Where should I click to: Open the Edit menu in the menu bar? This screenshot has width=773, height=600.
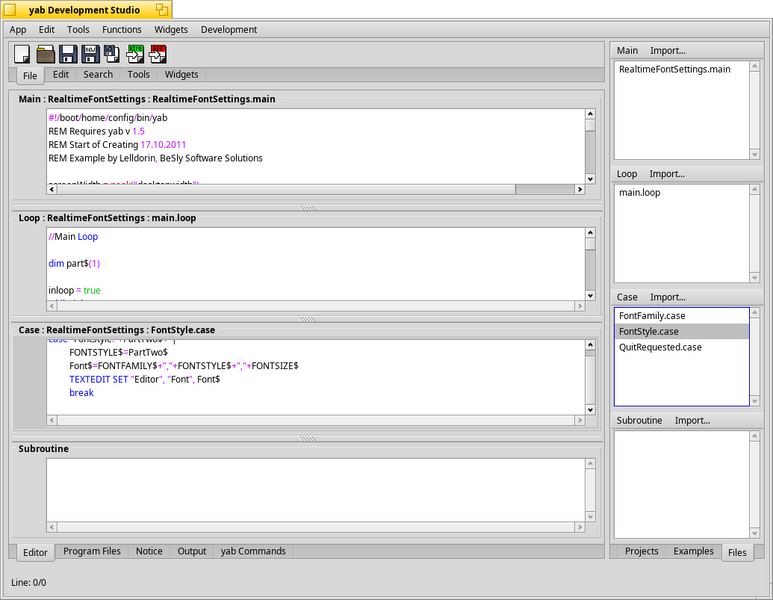point(47,30)
